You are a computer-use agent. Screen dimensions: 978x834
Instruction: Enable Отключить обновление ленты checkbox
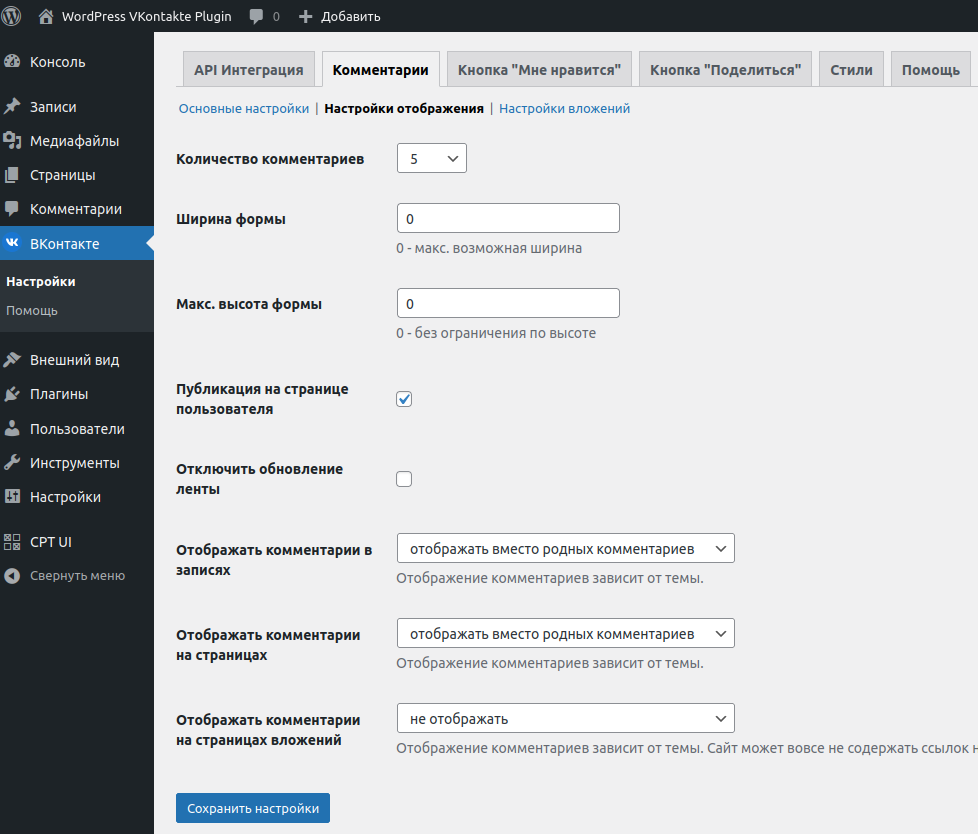[404, 479]
